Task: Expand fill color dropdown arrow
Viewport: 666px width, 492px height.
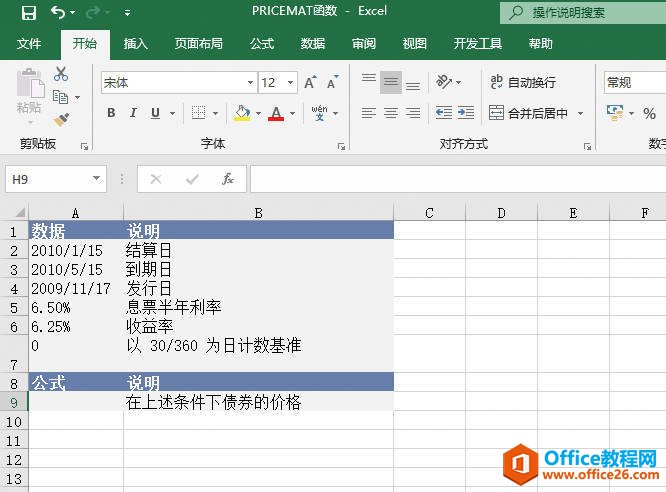Action: click(258, 113)
